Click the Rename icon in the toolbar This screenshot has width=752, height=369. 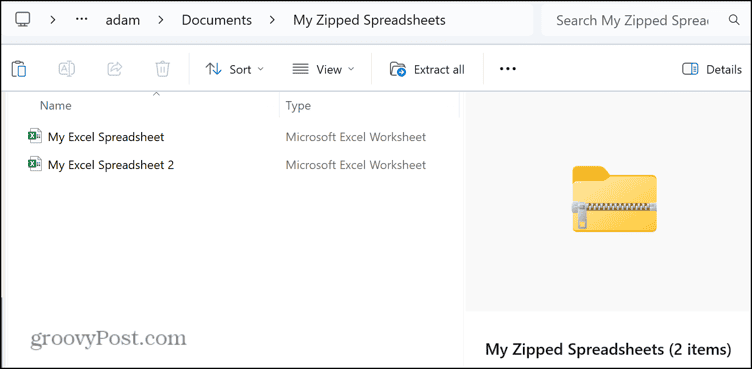[67, 69]
